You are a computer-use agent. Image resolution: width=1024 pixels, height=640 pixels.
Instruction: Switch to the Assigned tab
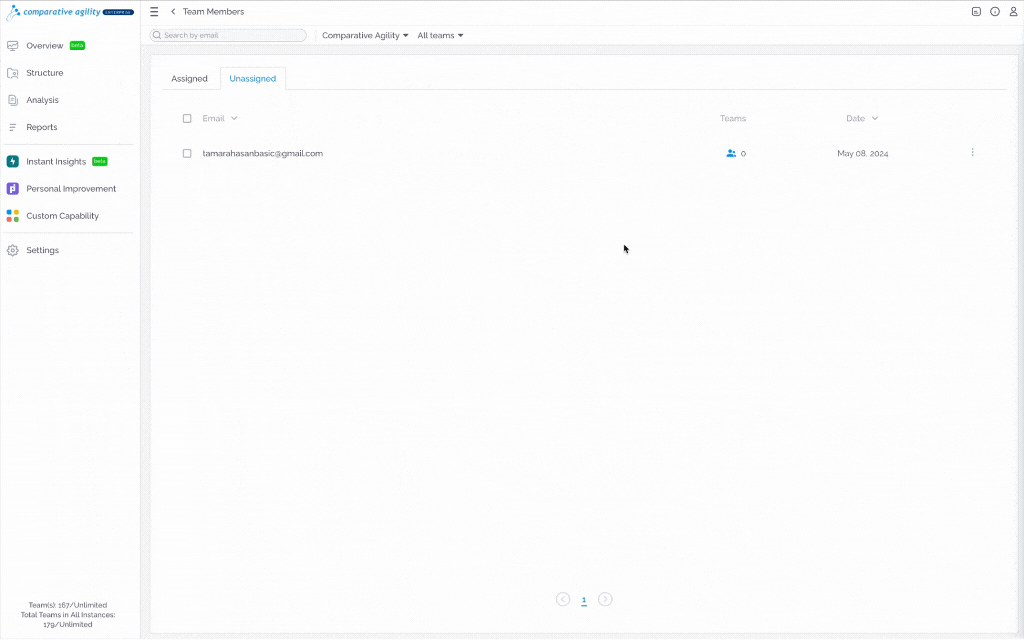189,78
